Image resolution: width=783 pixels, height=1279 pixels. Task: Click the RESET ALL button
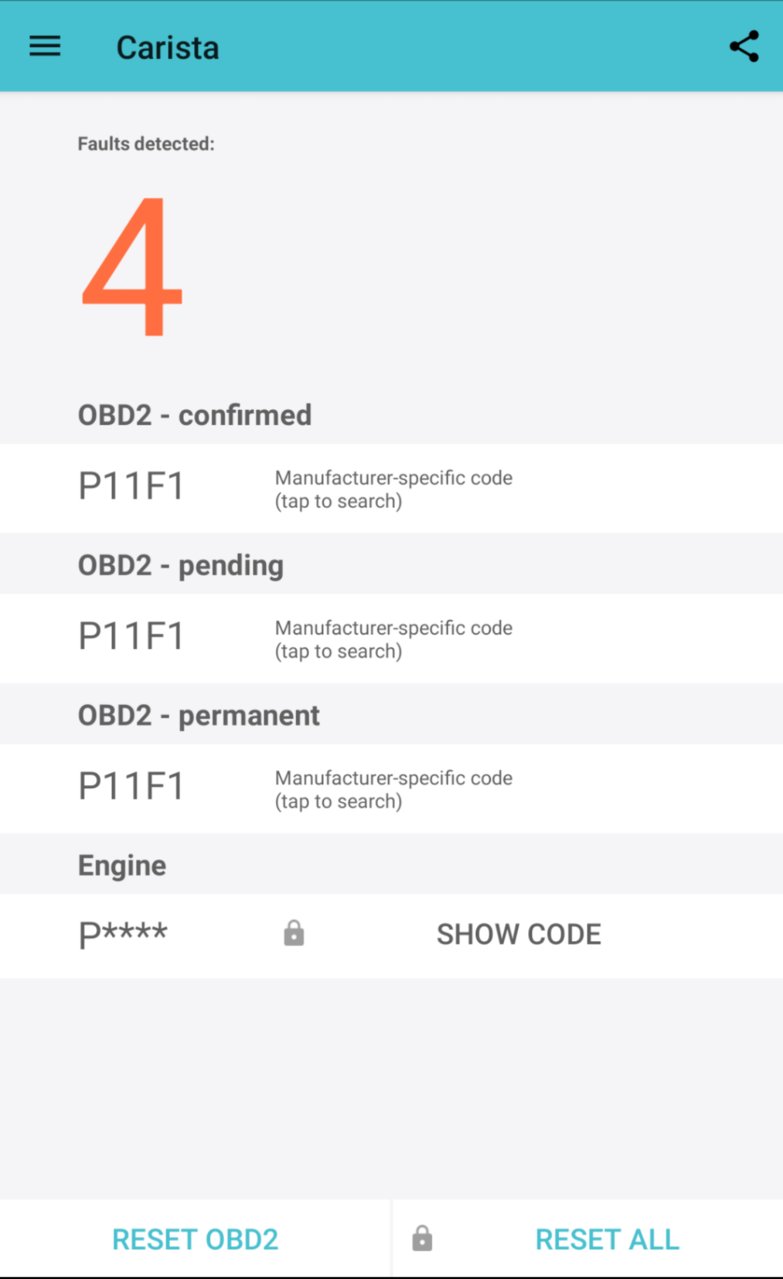(588, 1239)
